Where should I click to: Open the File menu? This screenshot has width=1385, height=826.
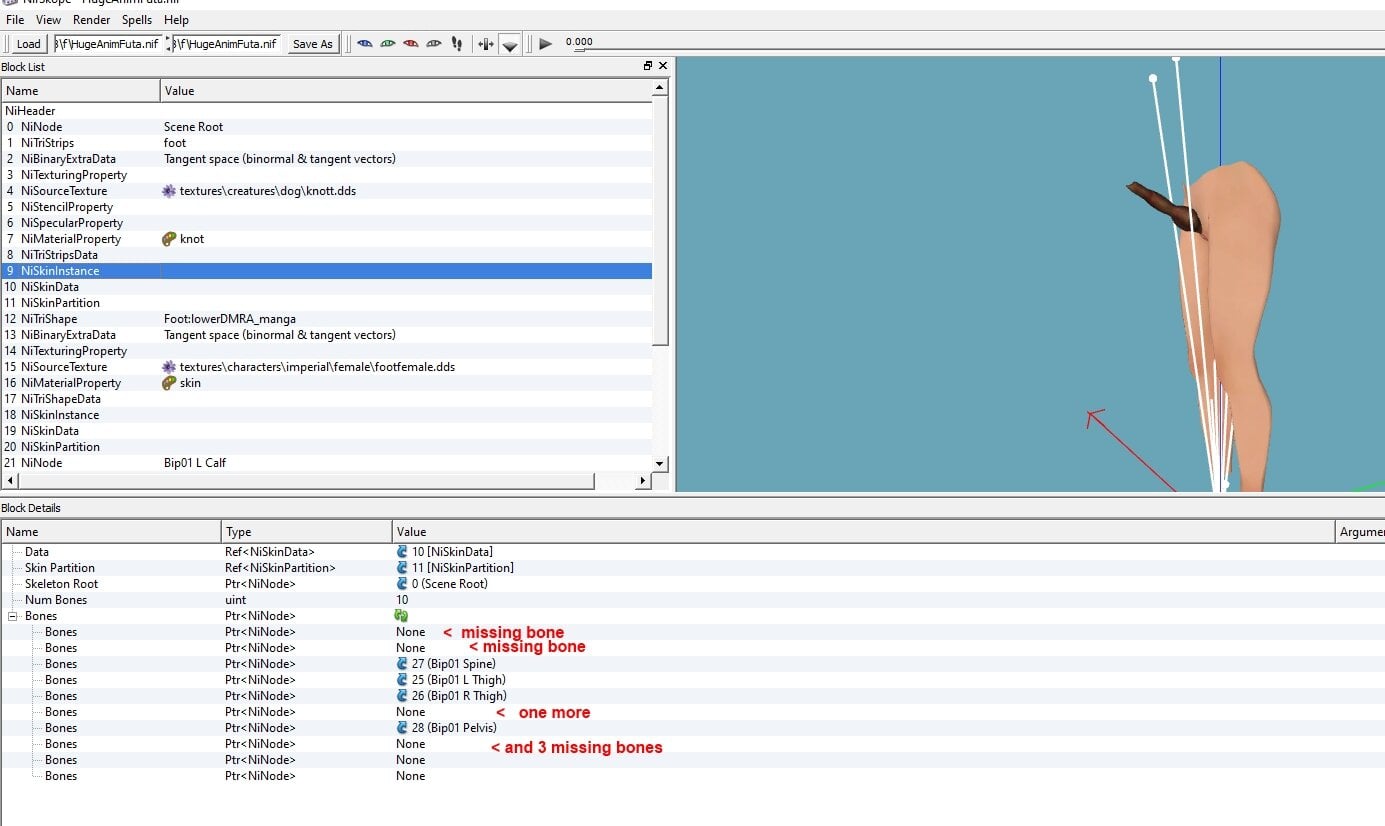pyautogui.click(x=15, y=20)
